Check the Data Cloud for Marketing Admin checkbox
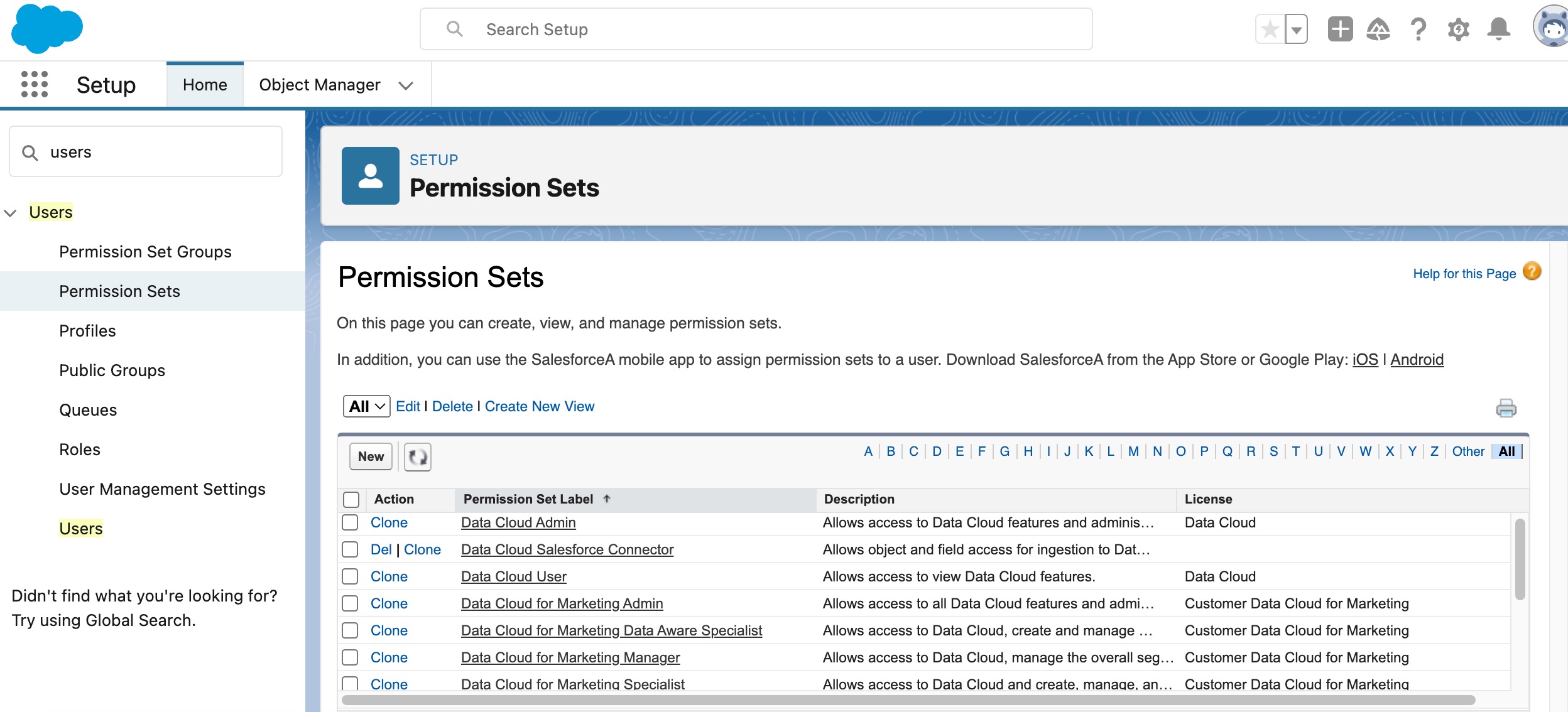The height and width of the screenshot is (712, 1568). click(x=350, y=603)
